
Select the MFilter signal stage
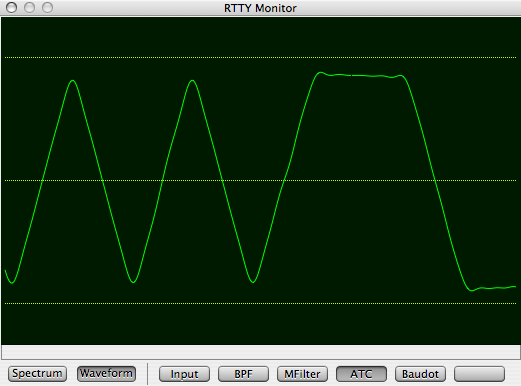302,374
